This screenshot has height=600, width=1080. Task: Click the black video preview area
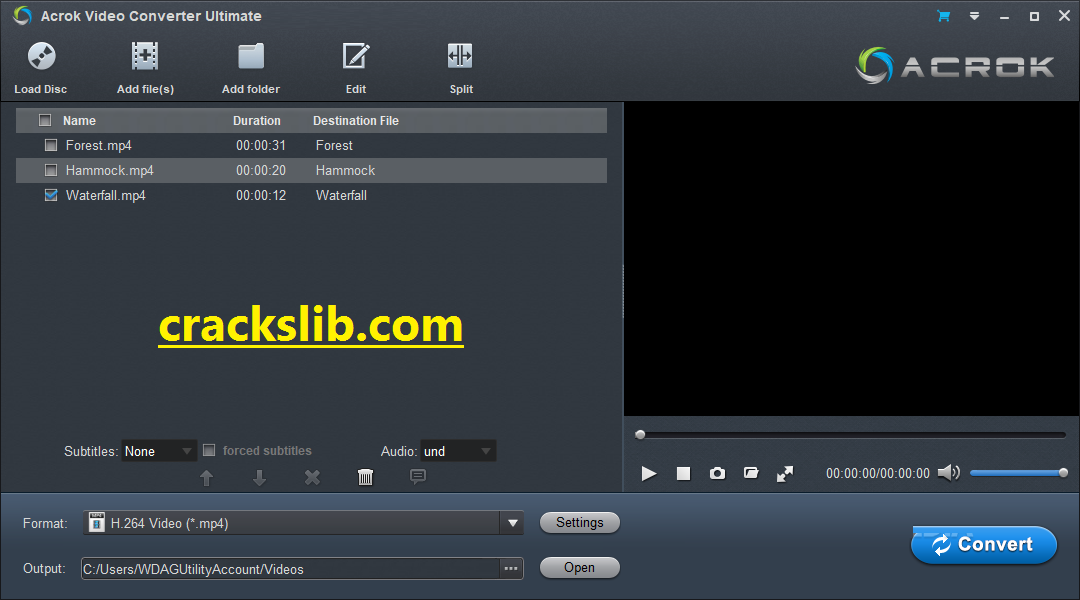(x=851, y=259)
